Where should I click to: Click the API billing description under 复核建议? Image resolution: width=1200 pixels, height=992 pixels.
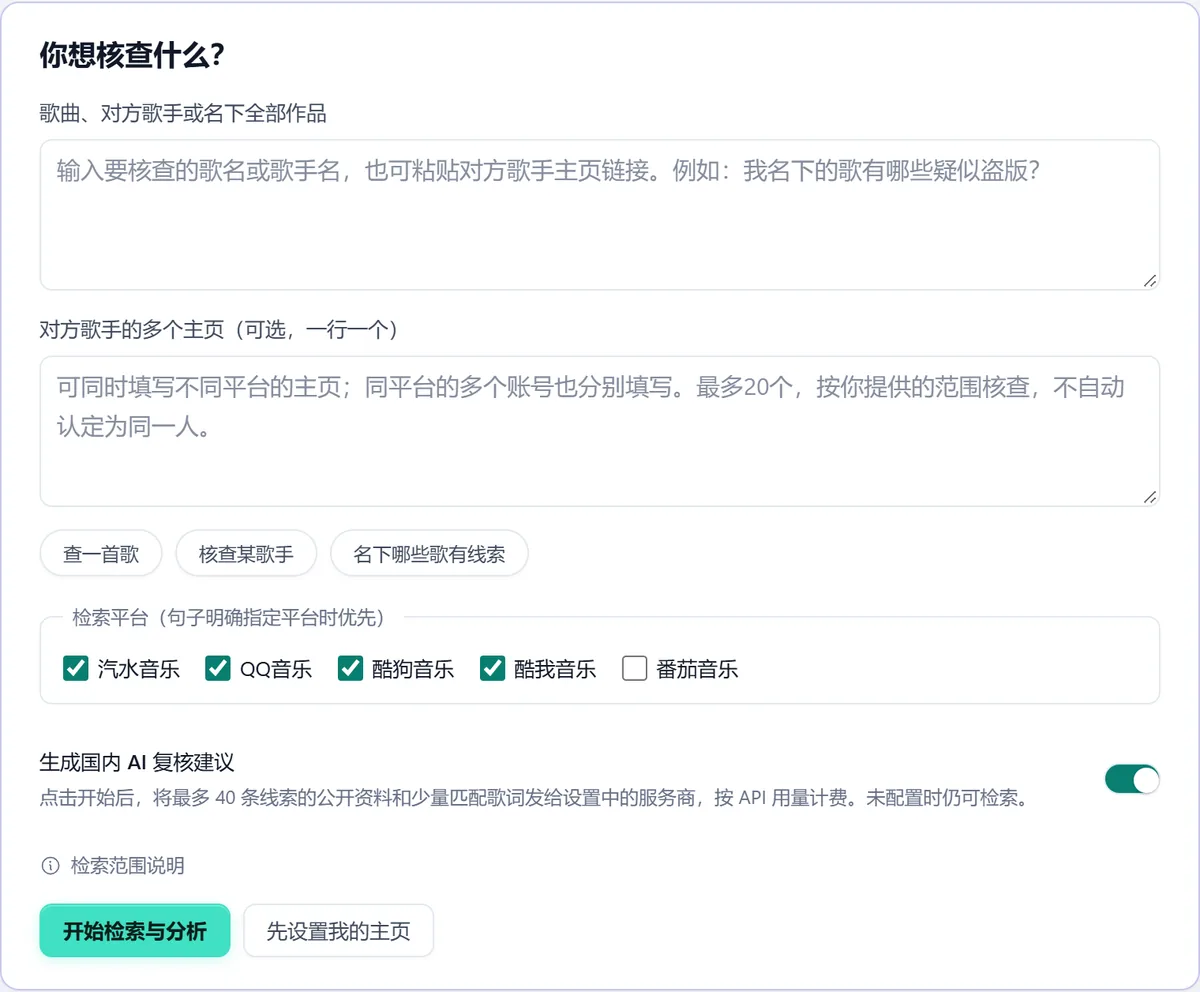[534, 799]
